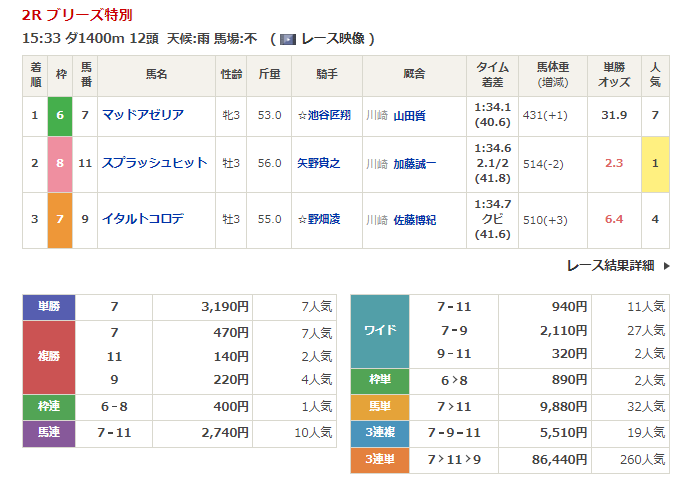The image size is (688, 480).
Task: Click the race video film icon
Action: [x=287, y=39]
